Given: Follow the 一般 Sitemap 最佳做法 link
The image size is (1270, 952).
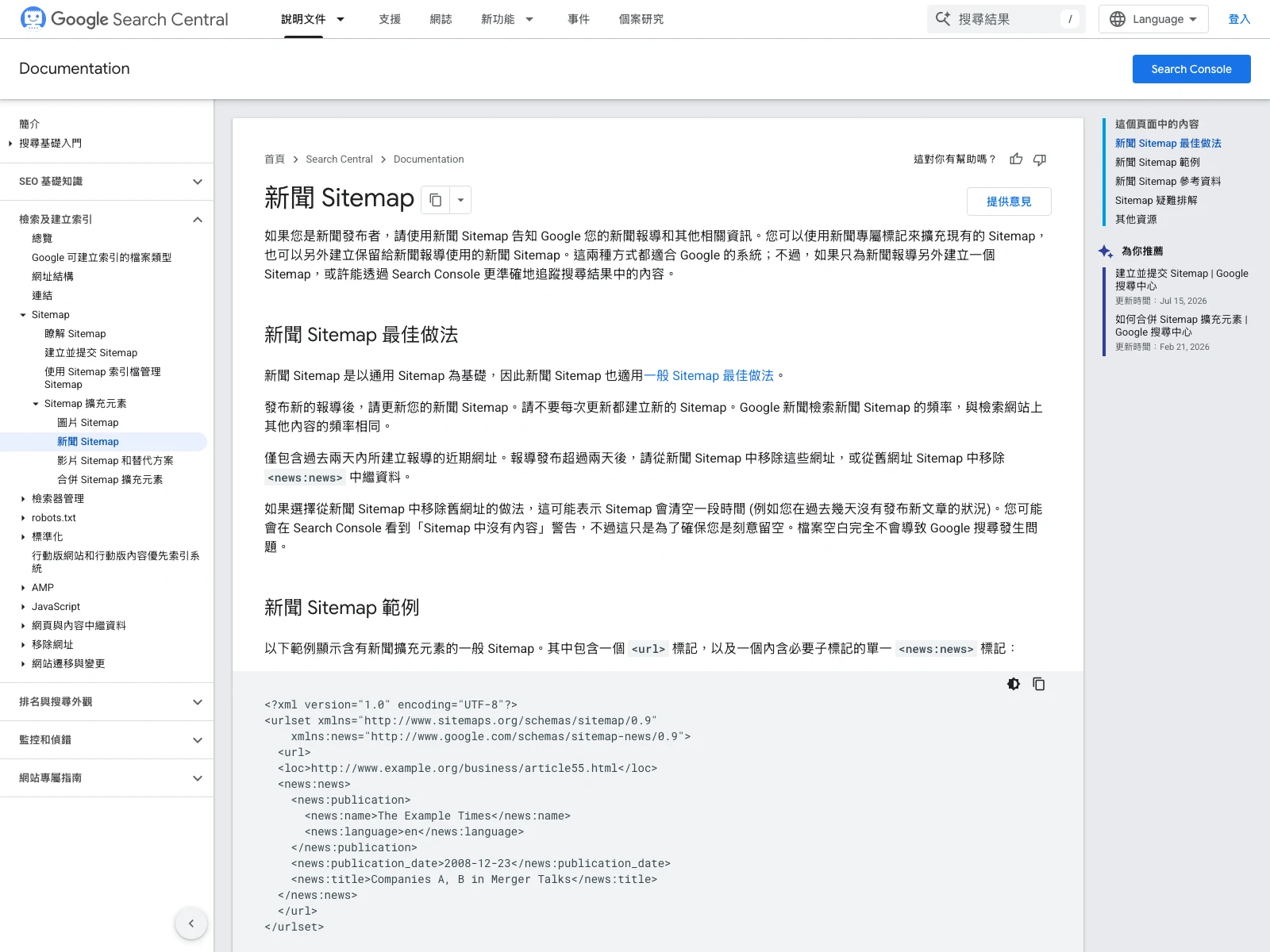Looking at the screenshot, I should (x=709, y=376).
